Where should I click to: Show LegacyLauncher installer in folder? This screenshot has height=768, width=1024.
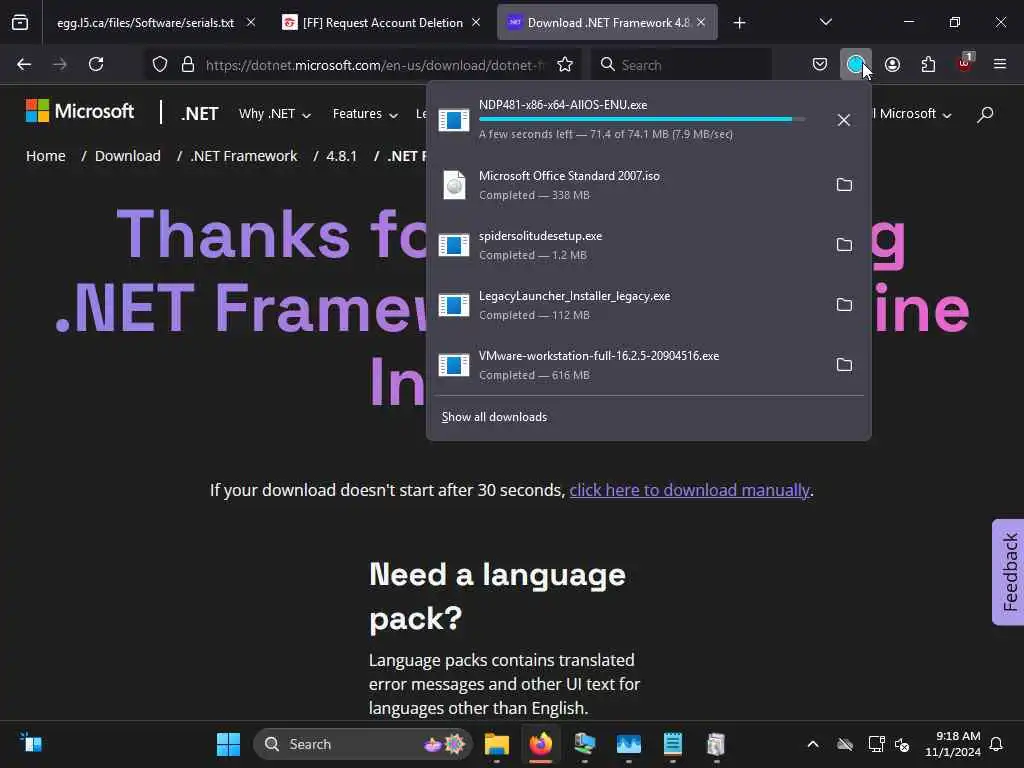click(x=844, y=305)
